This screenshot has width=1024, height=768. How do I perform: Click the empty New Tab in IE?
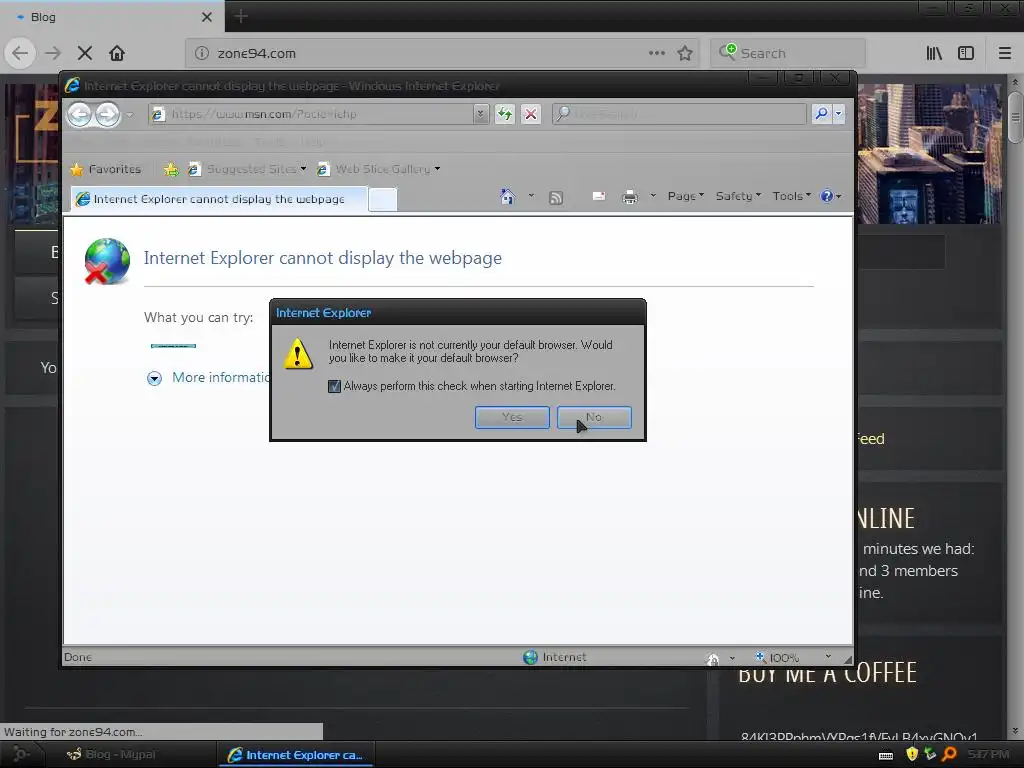point(383,199)
